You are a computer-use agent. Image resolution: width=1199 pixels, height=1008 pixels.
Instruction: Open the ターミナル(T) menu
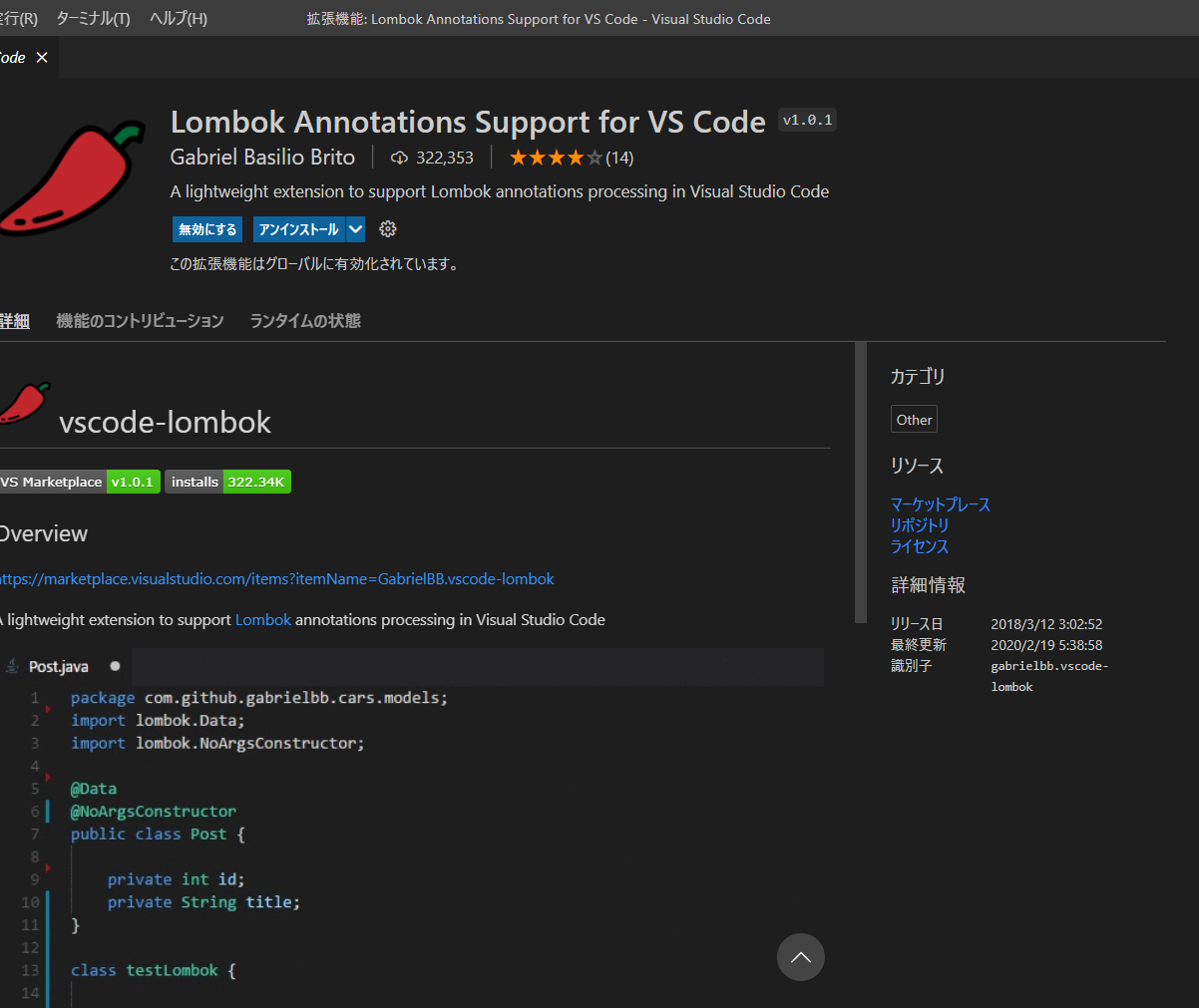point(93,19)
